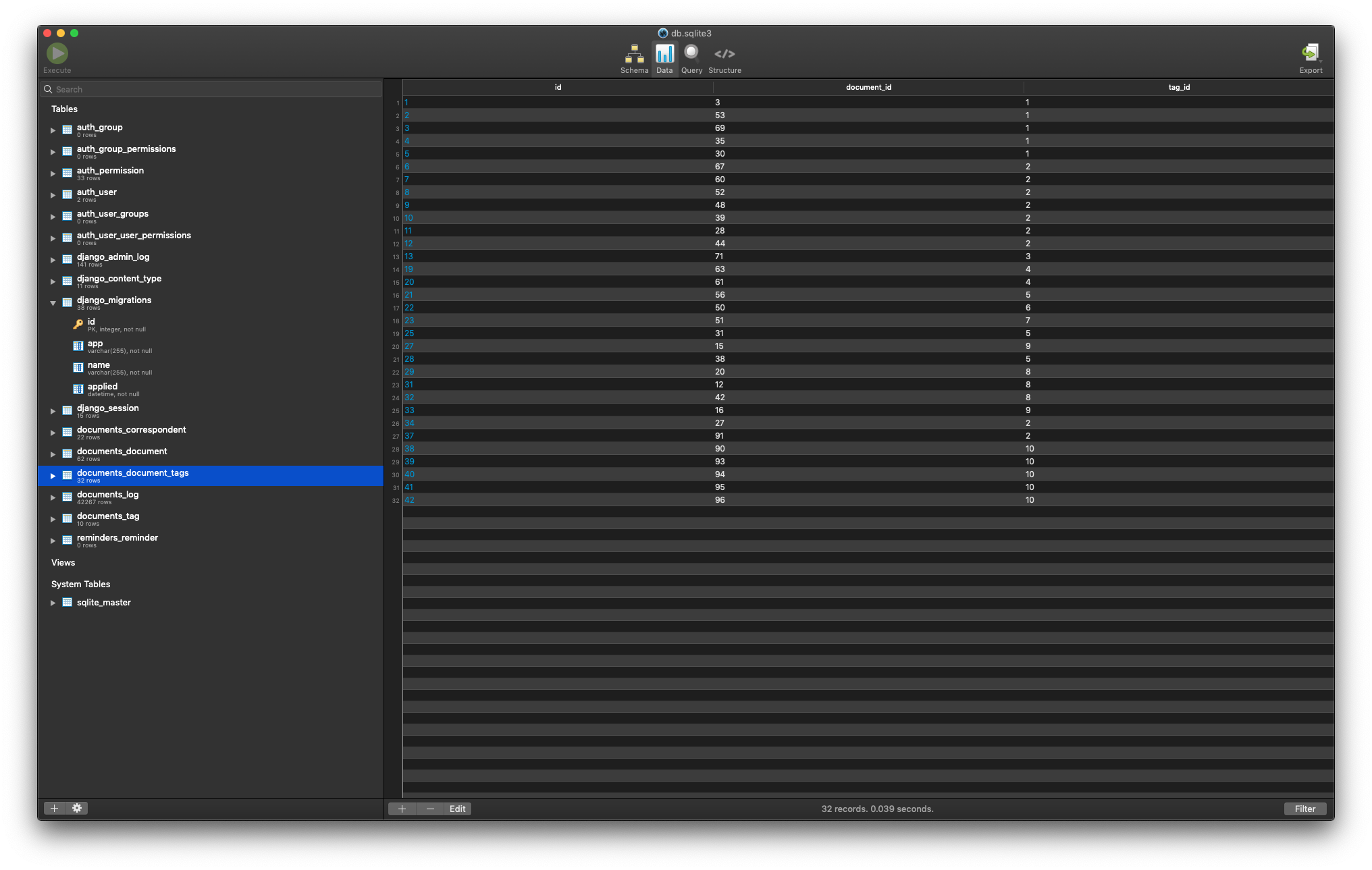Click the search magnifier icon
The width and height of the screenshot is (1372, 870).
coord(48,89)
